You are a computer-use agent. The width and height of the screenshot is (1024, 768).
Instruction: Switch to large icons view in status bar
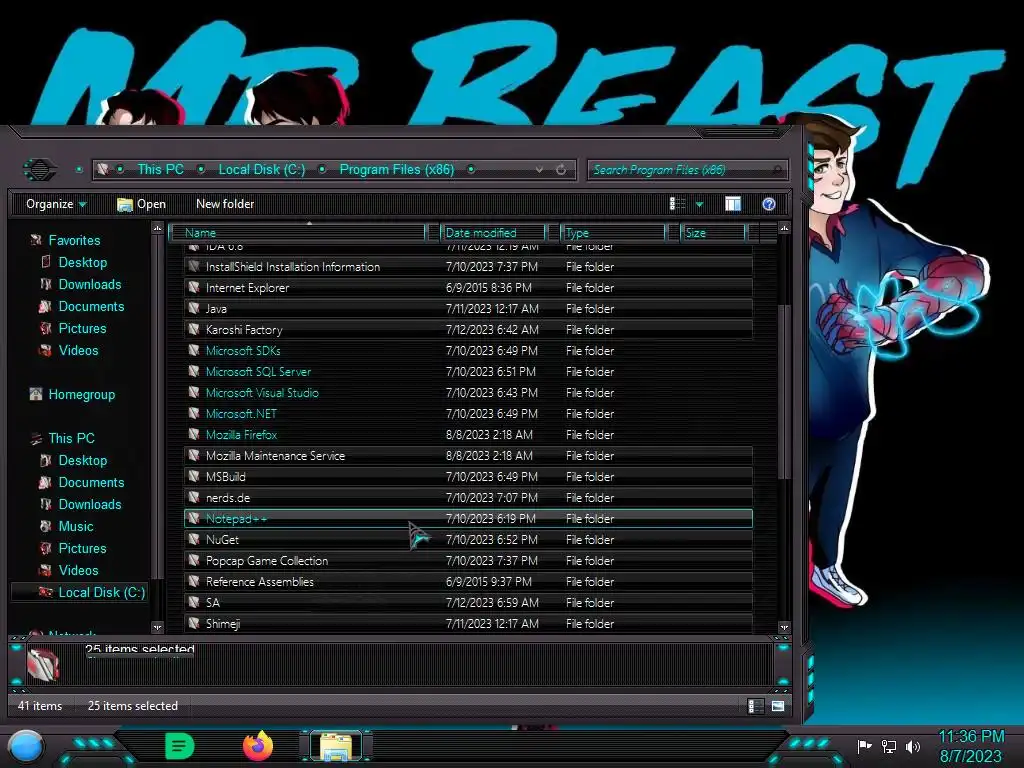tap(777, 706)
